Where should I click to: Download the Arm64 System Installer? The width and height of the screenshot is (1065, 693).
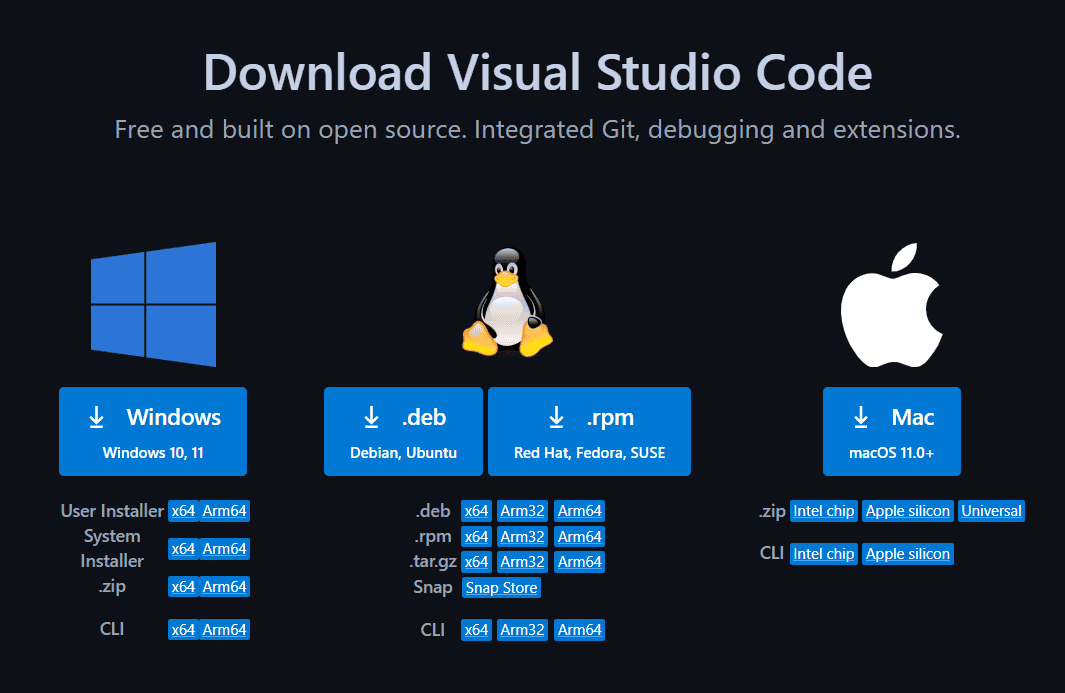click(x=222, y=548)
